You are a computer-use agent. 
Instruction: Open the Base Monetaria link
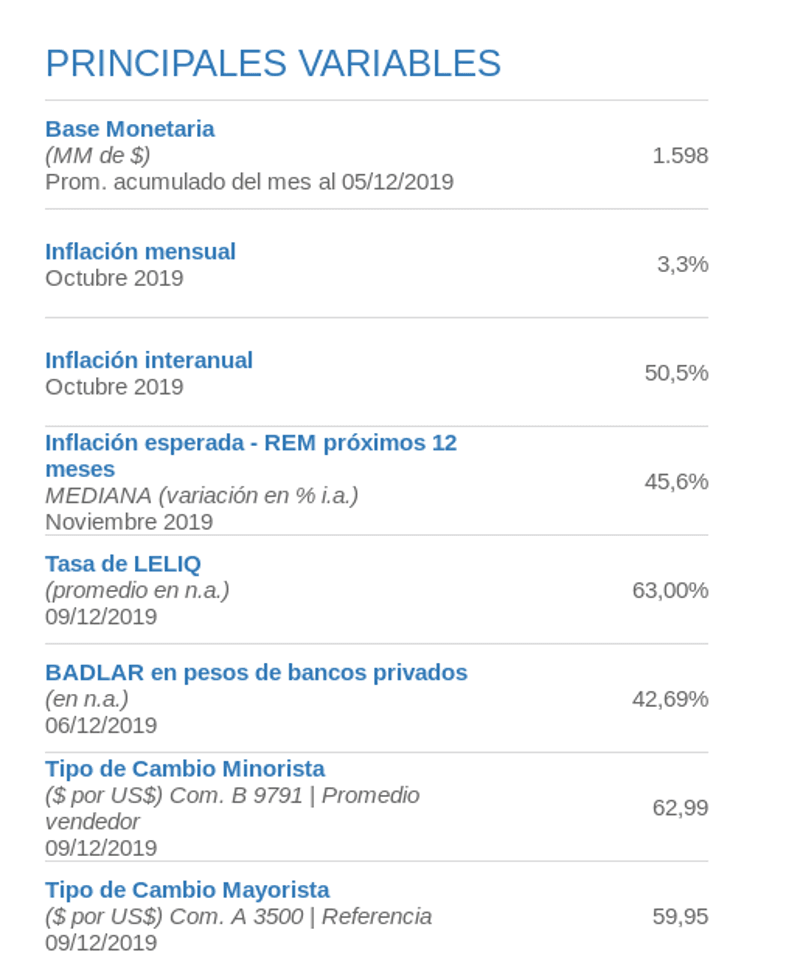click(x=130, y=129)
